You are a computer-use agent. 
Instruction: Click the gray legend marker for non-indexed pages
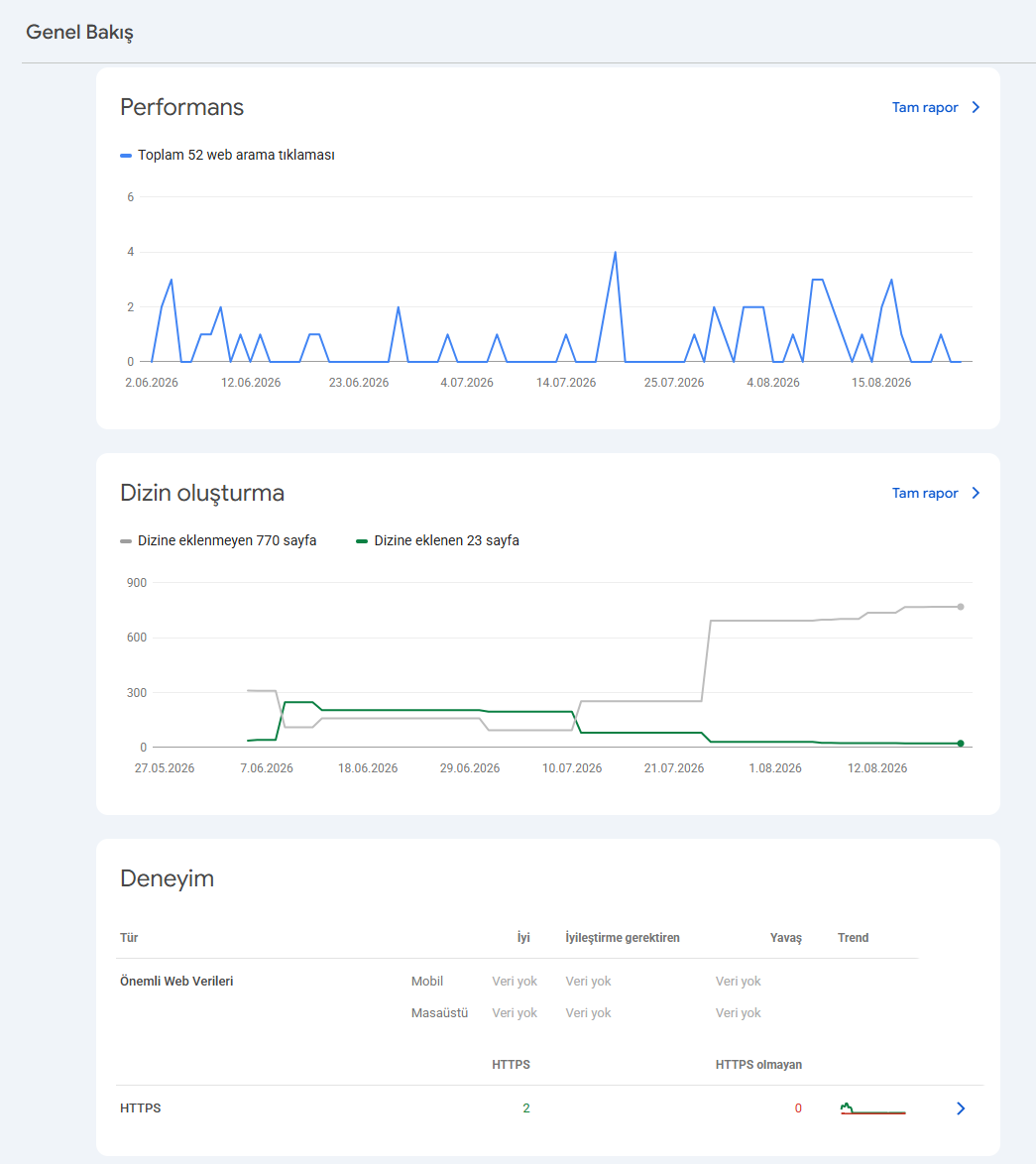point(126,541)
